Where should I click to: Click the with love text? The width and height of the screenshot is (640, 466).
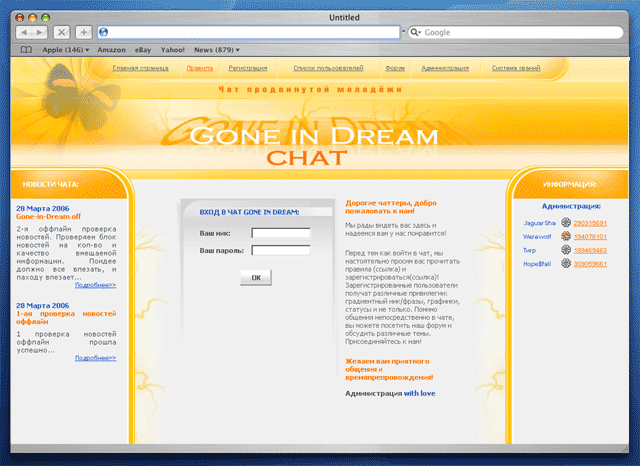point(420,393)
